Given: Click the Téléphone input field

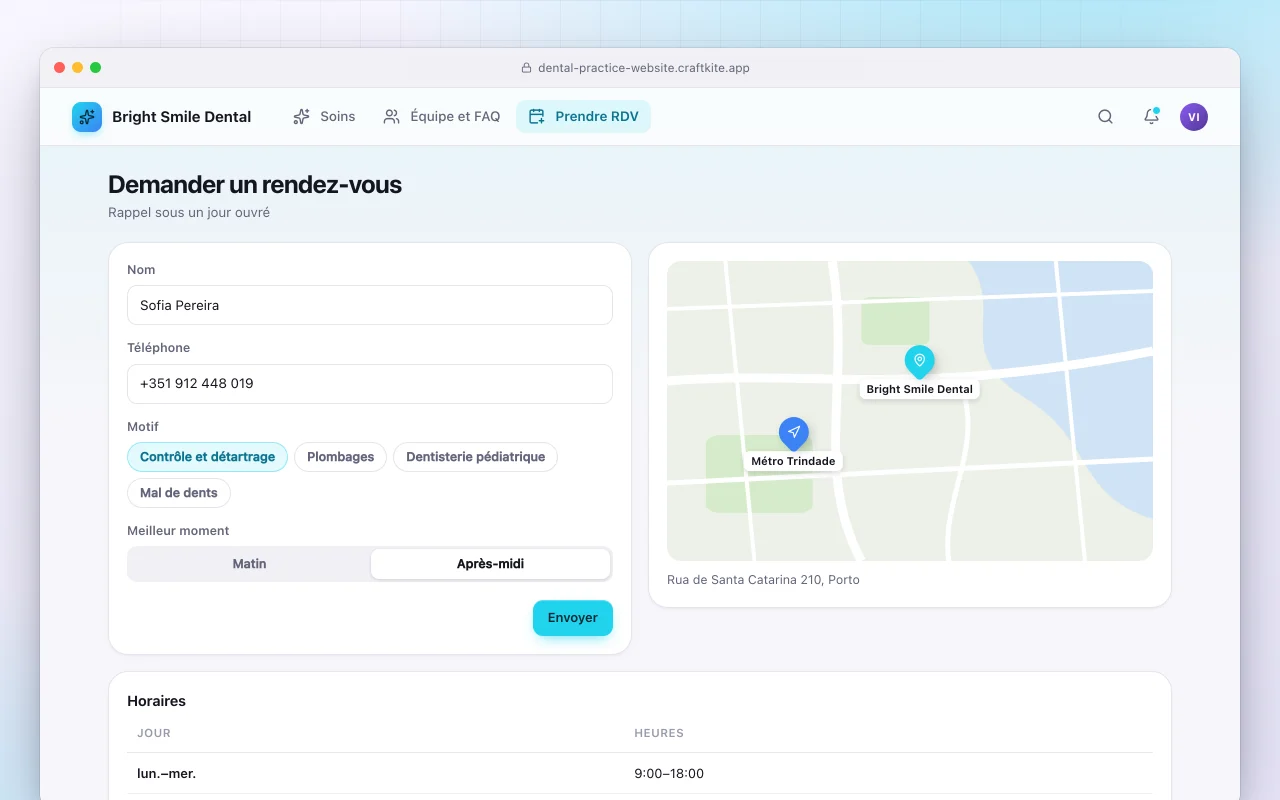Looking at the screenshot, I should 370,384.
